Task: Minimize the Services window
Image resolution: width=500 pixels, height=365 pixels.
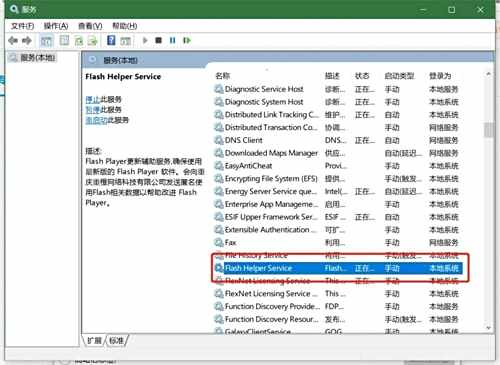Action: [423, 9]
